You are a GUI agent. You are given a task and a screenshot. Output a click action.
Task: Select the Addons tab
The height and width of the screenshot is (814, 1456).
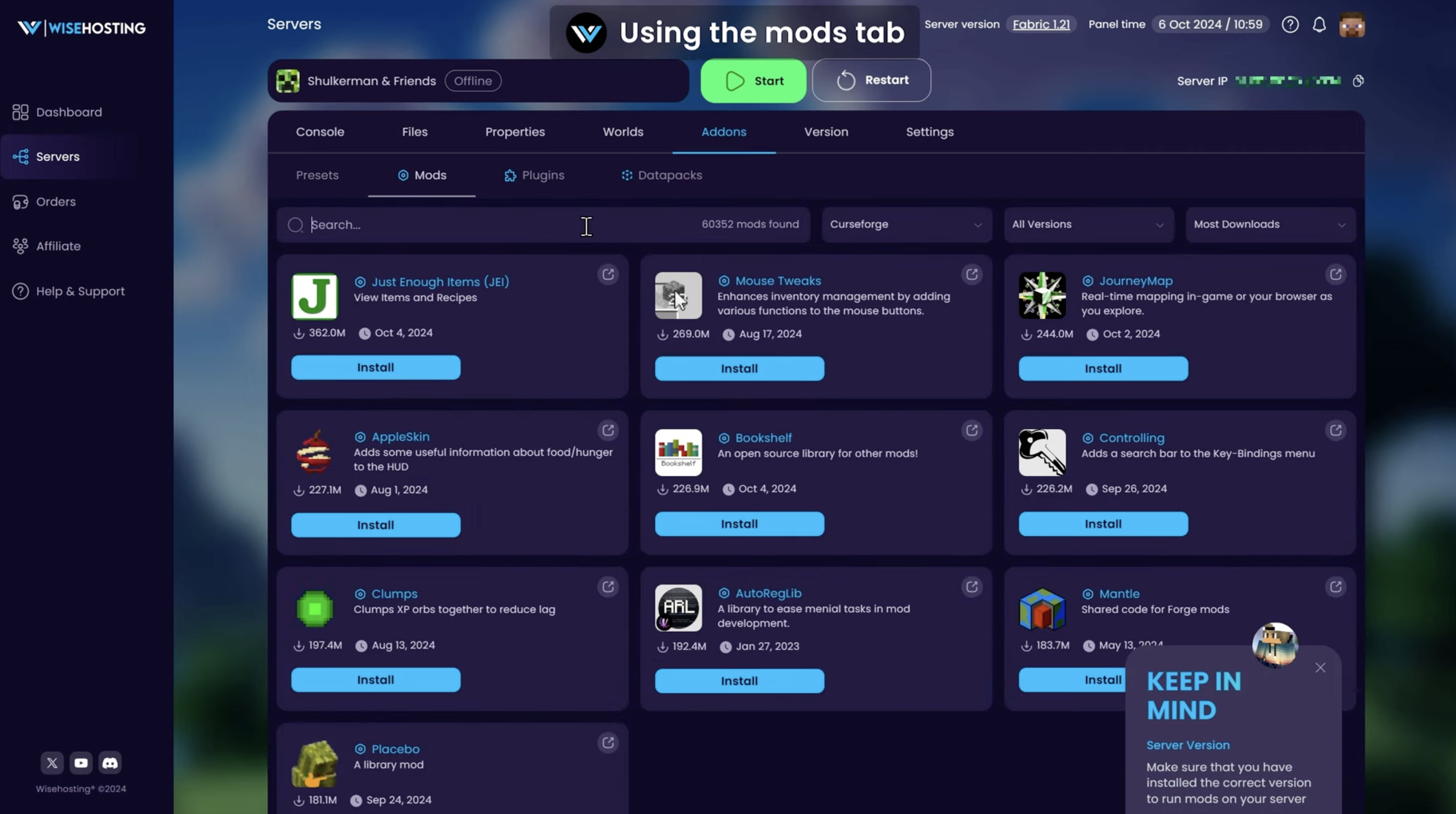724,132
